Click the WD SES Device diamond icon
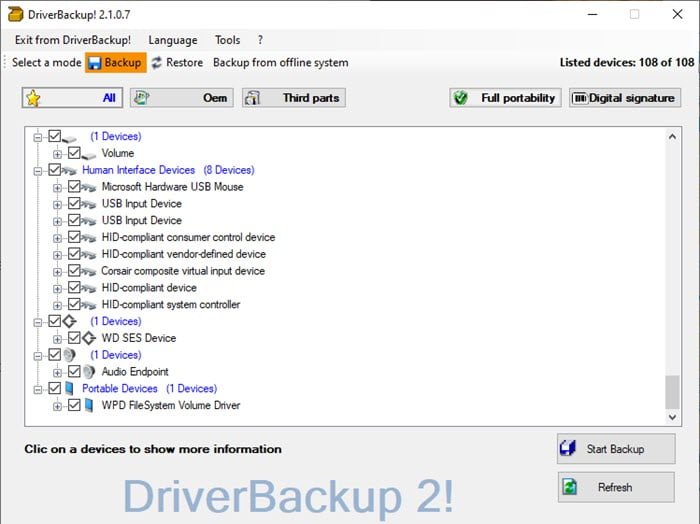The image size is (700, 524). click(89, 338)
